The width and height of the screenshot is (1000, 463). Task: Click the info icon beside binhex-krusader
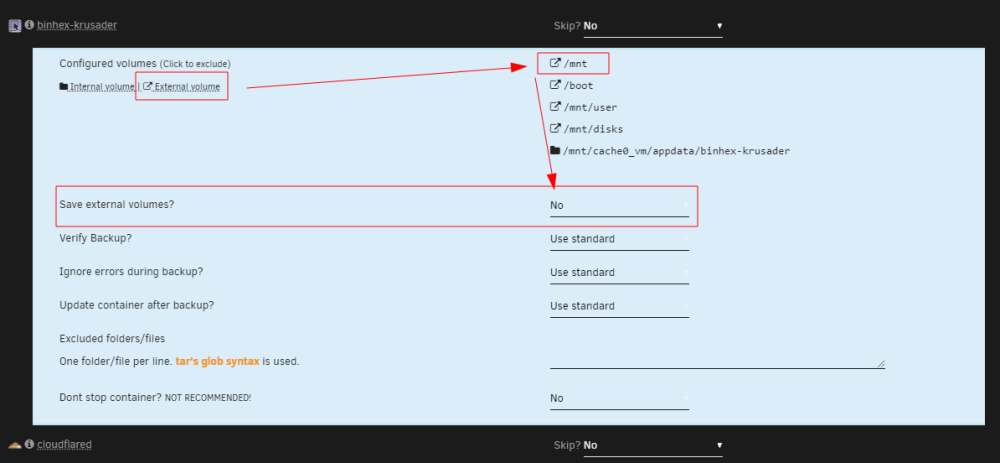click(x=29, y=26)
